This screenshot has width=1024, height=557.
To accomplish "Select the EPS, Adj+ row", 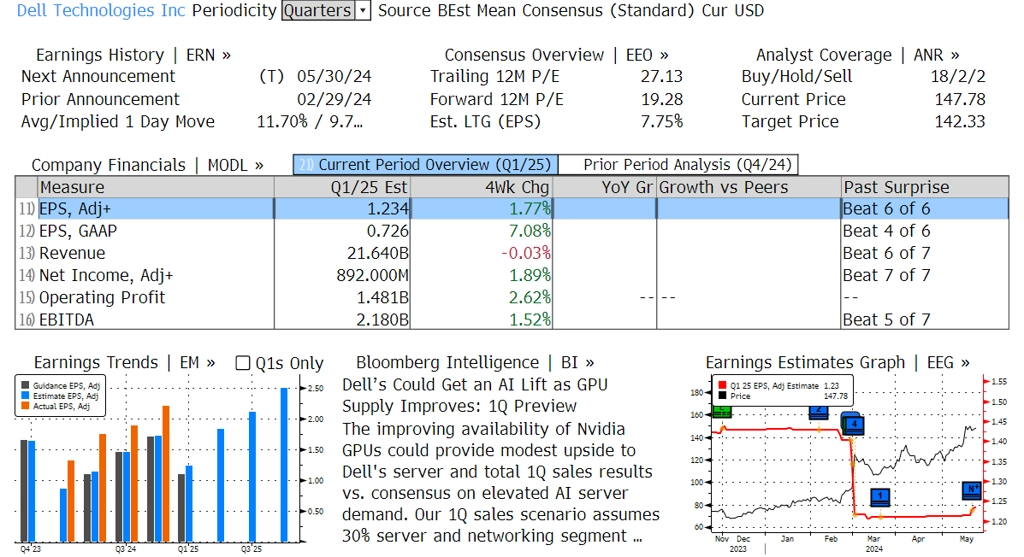I will coord(511,209).
